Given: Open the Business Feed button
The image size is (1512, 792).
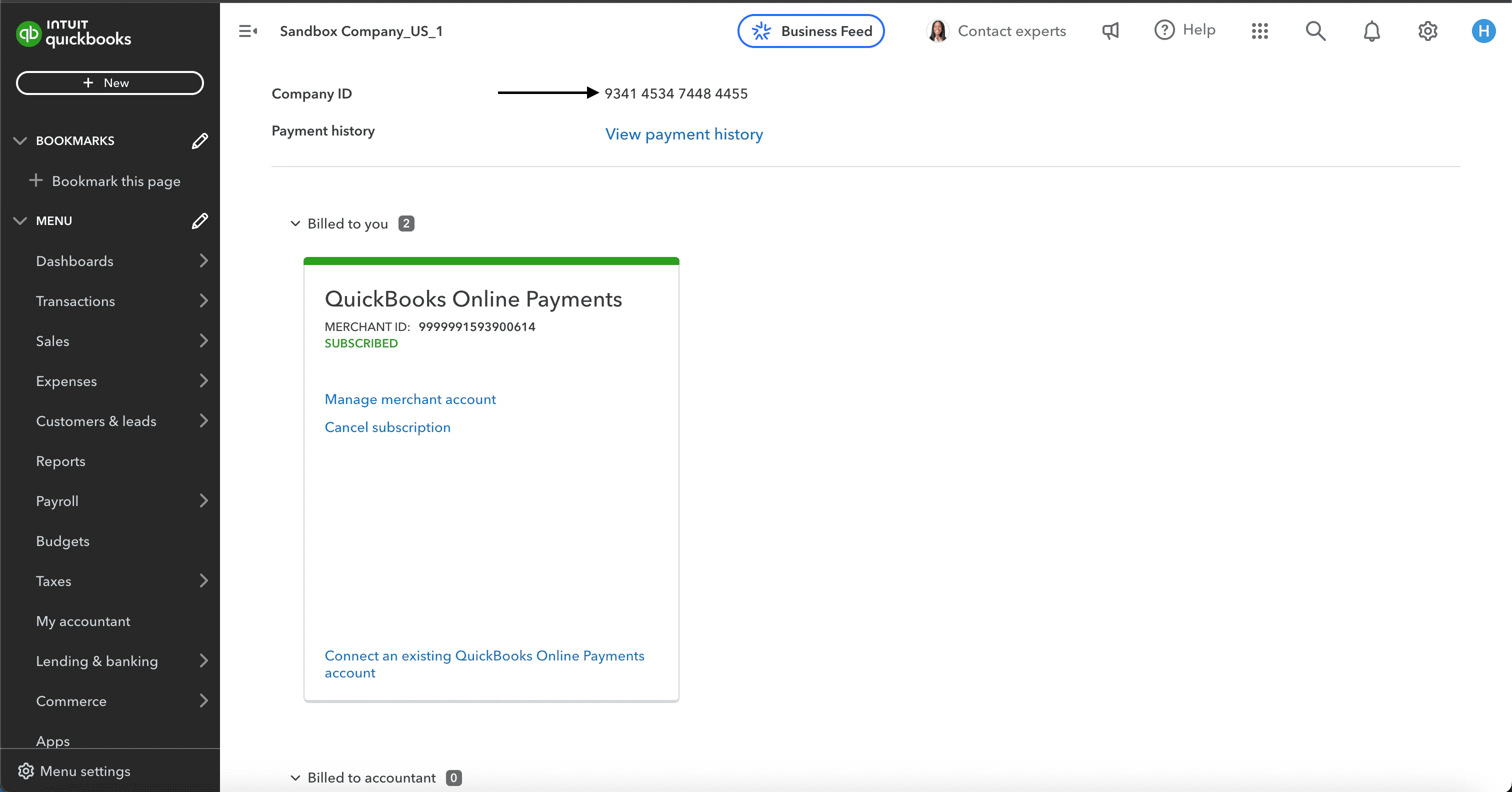Looking at the screenshot, I should point(810,31).
